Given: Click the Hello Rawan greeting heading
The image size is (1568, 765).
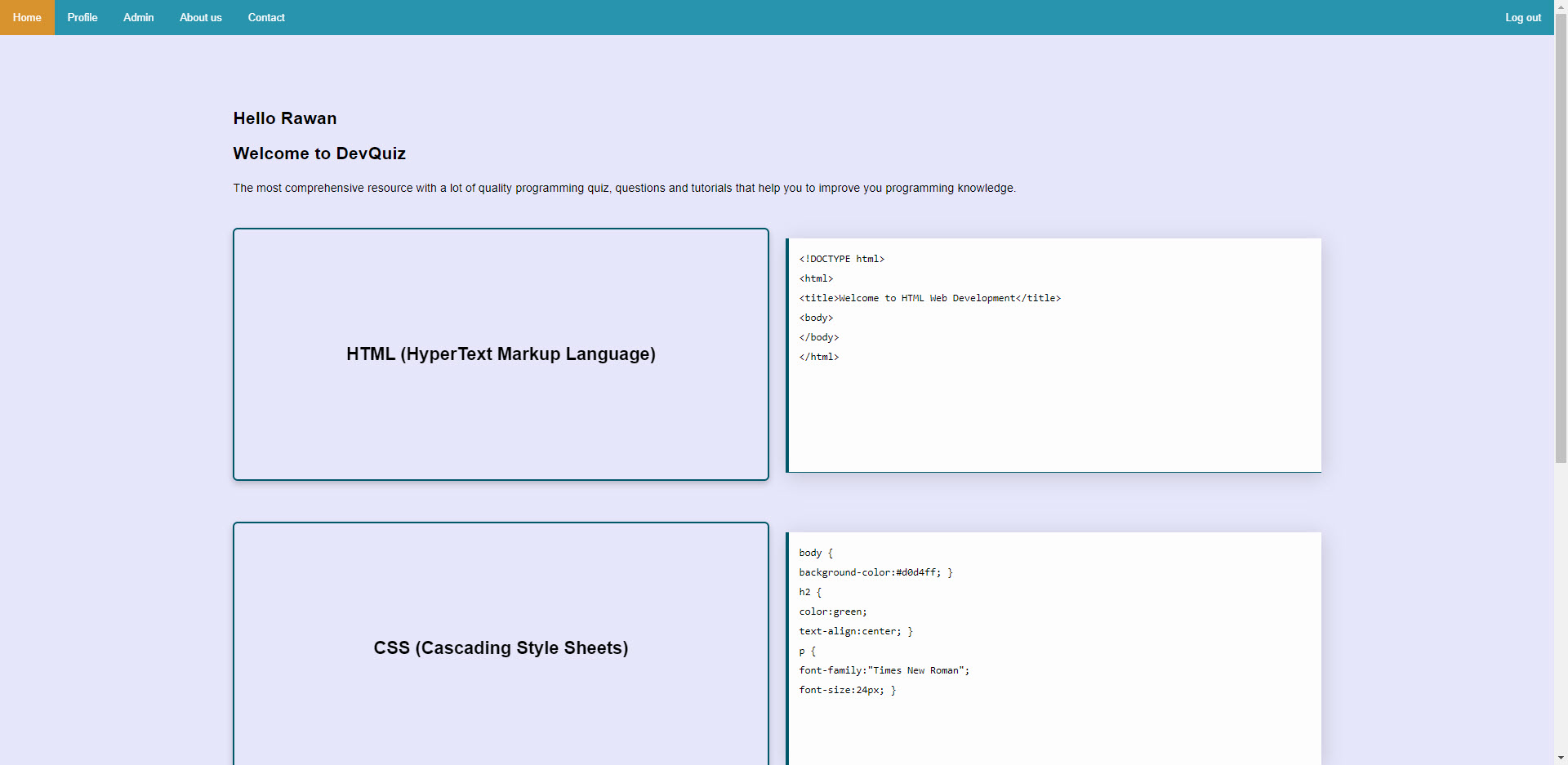Looking at the screenshot, I should tap(284, 118).
